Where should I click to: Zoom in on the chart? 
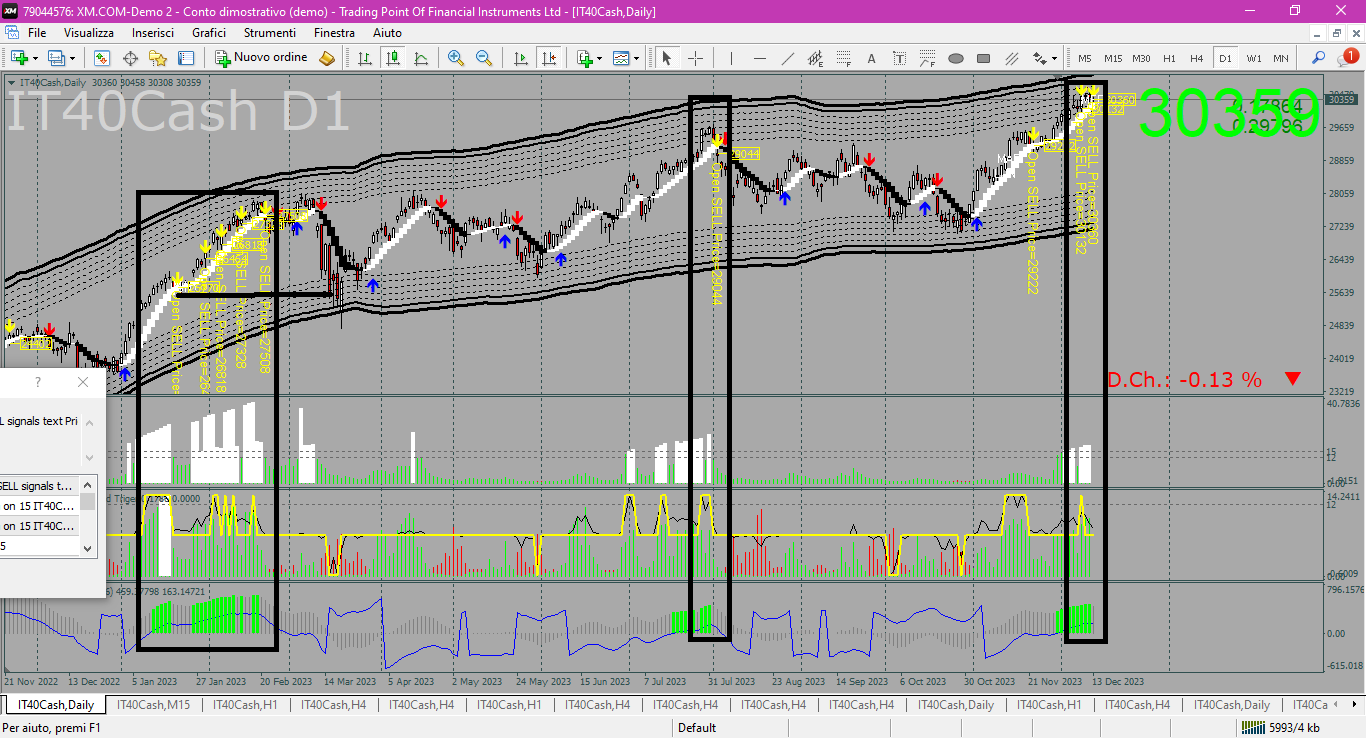[456, 58]
